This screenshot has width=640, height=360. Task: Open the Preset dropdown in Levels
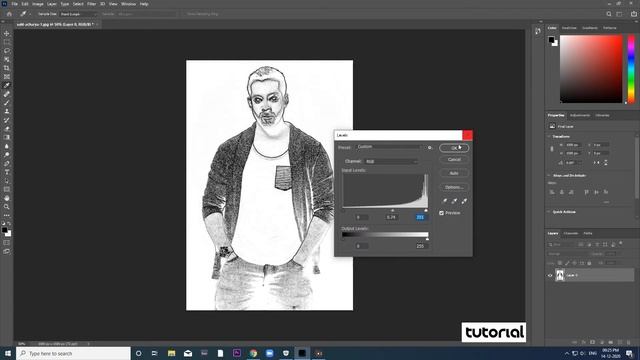click(x=389, y=147)
